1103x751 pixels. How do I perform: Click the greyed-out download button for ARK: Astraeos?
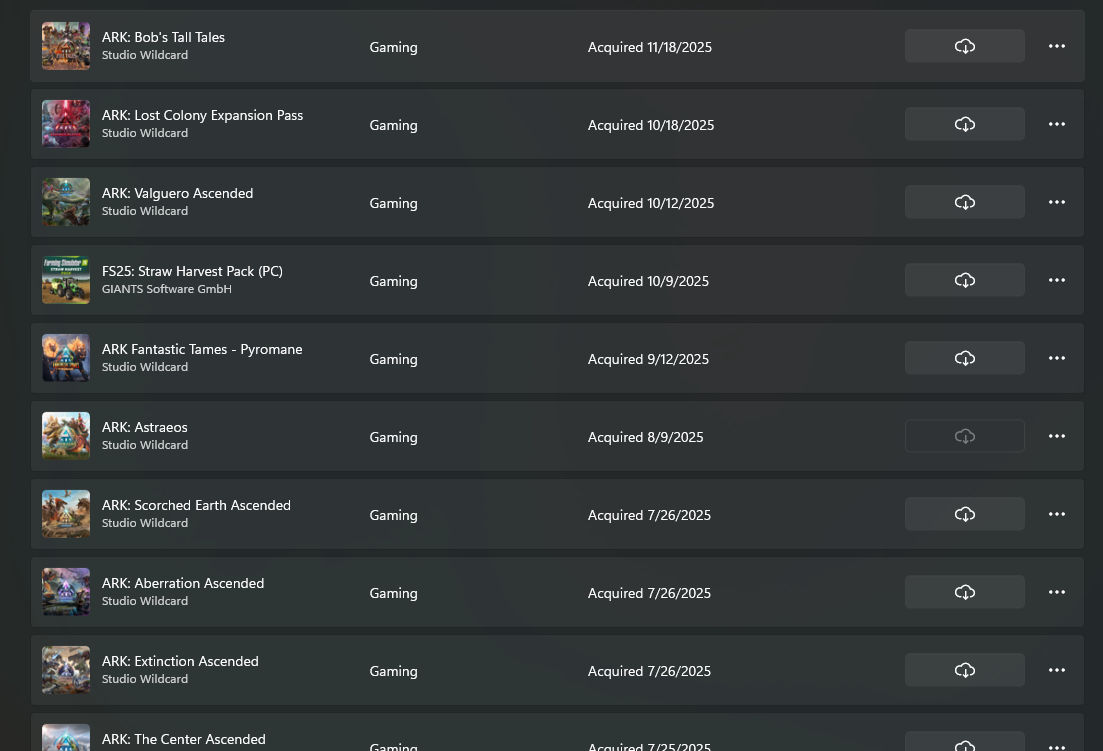pos(964,437)
